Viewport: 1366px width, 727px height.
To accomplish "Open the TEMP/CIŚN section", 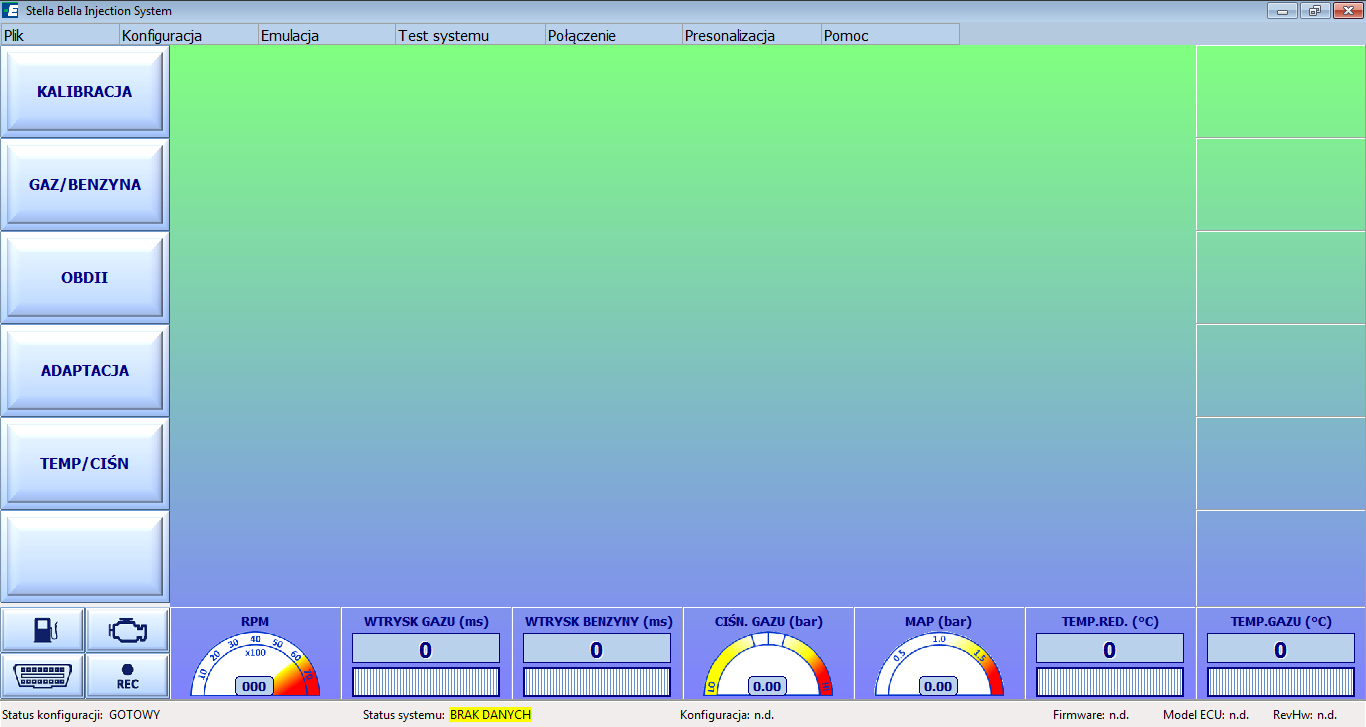I will pos(85,464).
